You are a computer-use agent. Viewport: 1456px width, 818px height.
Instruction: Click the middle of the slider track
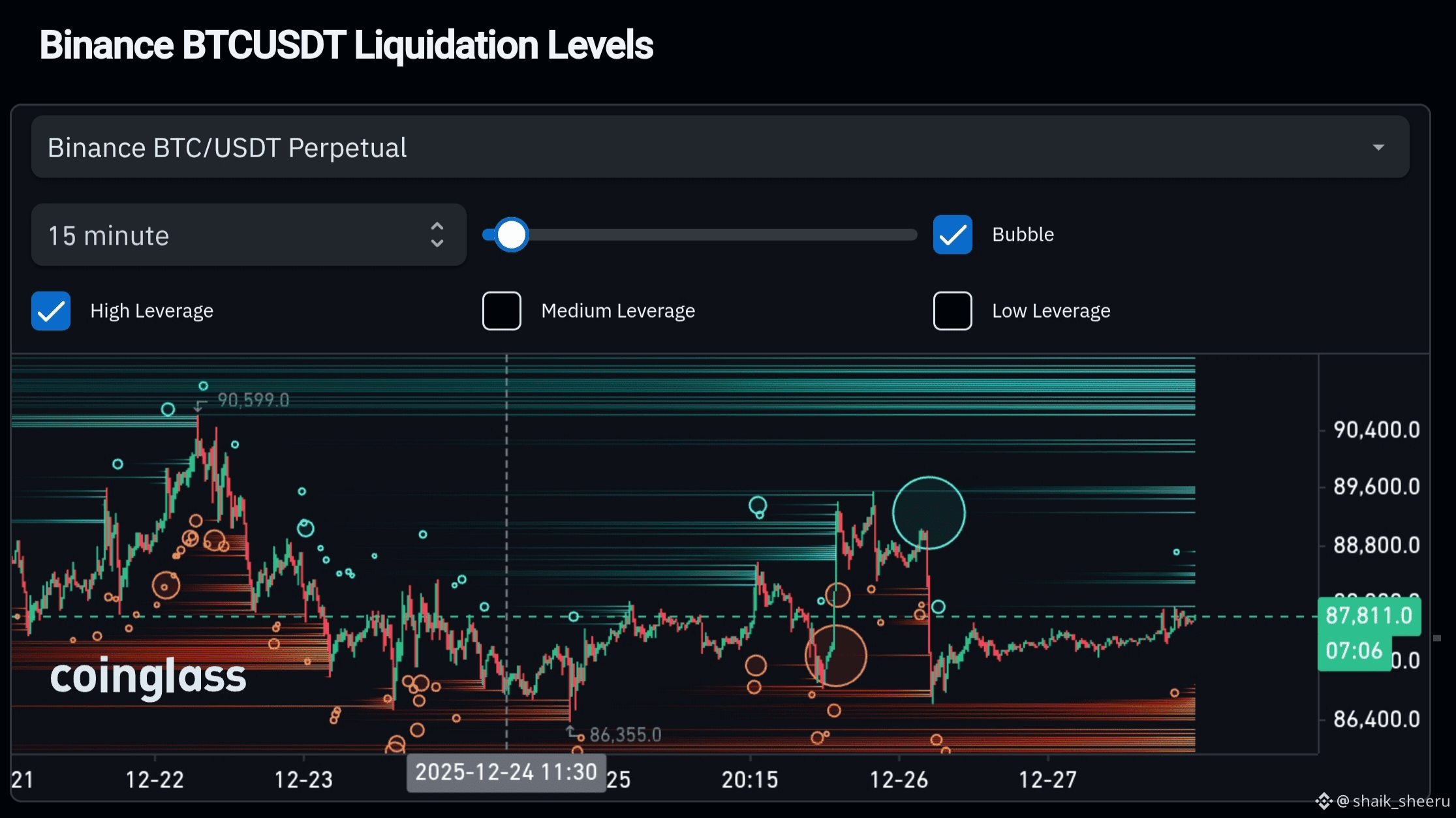tap(700, 235)
